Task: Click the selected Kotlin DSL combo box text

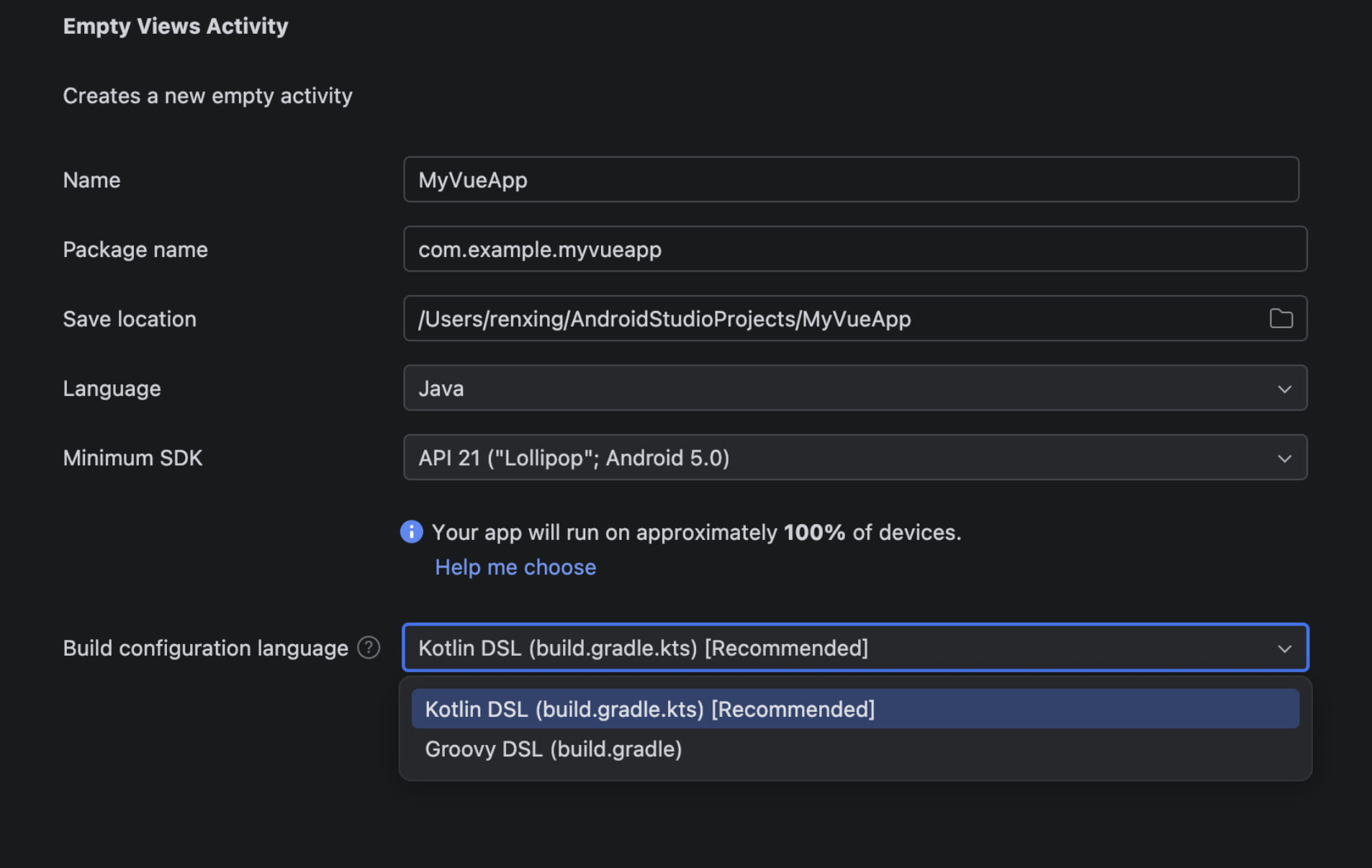Action: pyautogui.click(x=643, y=648)
